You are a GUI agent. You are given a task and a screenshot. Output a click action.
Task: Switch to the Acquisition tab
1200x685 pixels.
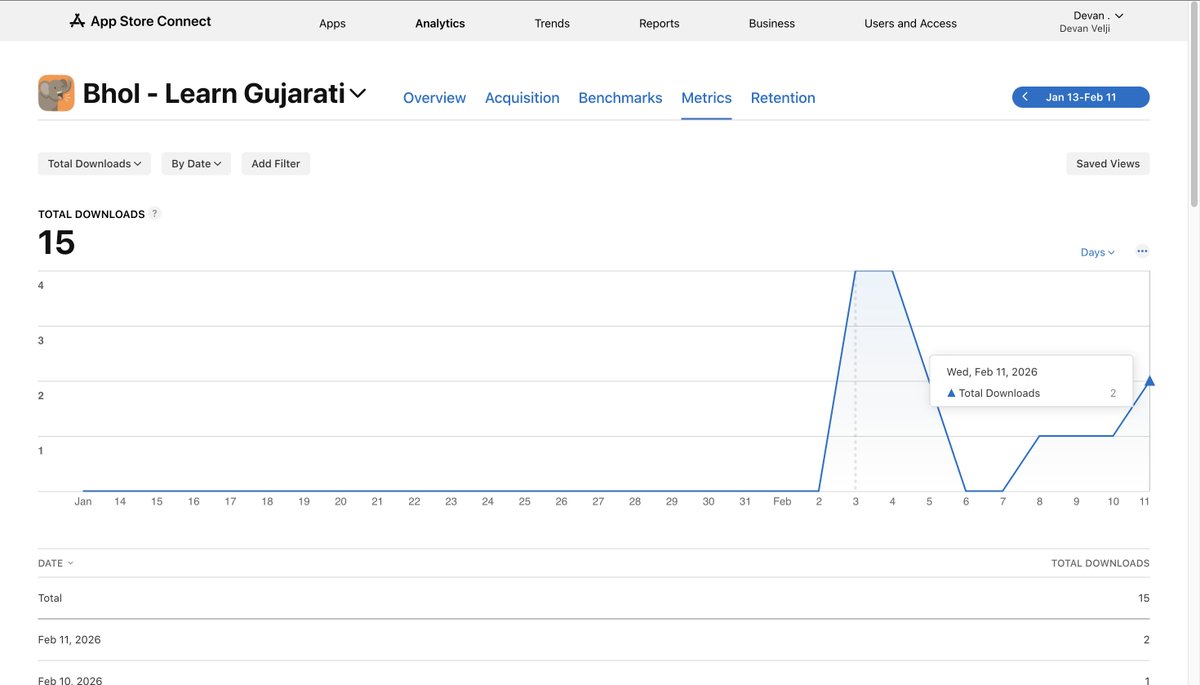[x=522, y=98]
